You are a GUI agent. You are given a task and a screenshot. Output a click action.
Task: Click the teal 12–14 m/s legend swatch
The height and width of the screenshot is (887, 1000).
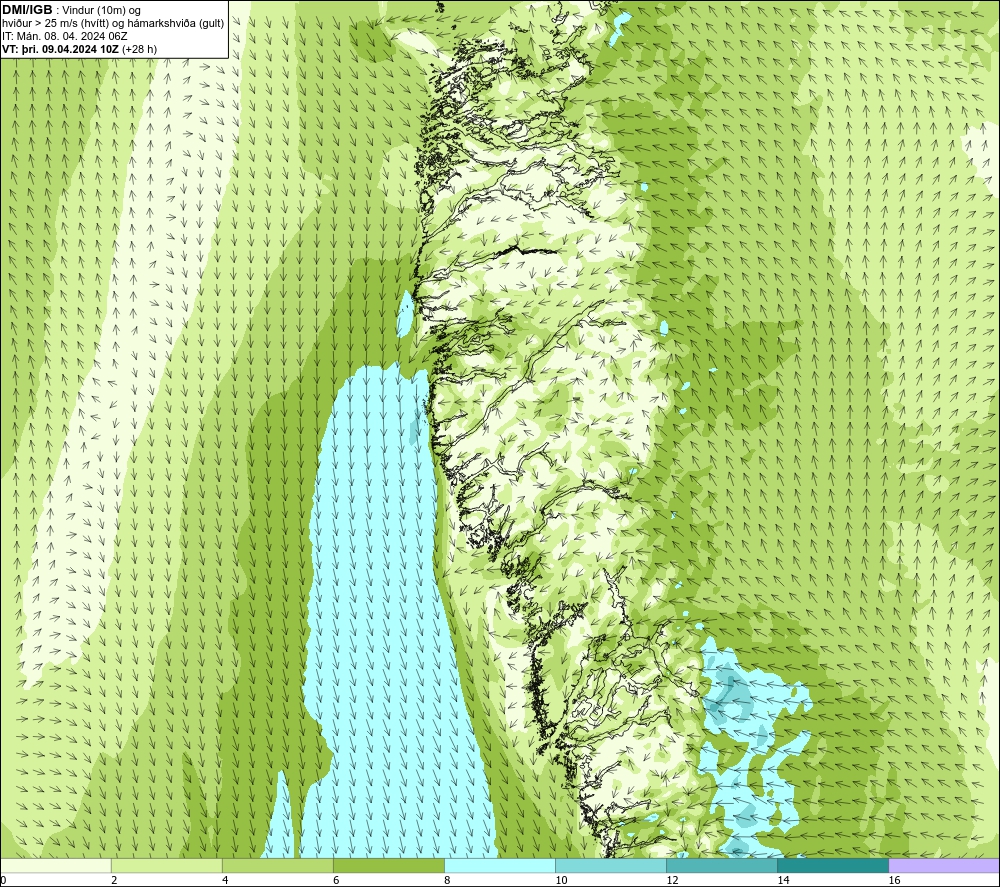(722, 865)
